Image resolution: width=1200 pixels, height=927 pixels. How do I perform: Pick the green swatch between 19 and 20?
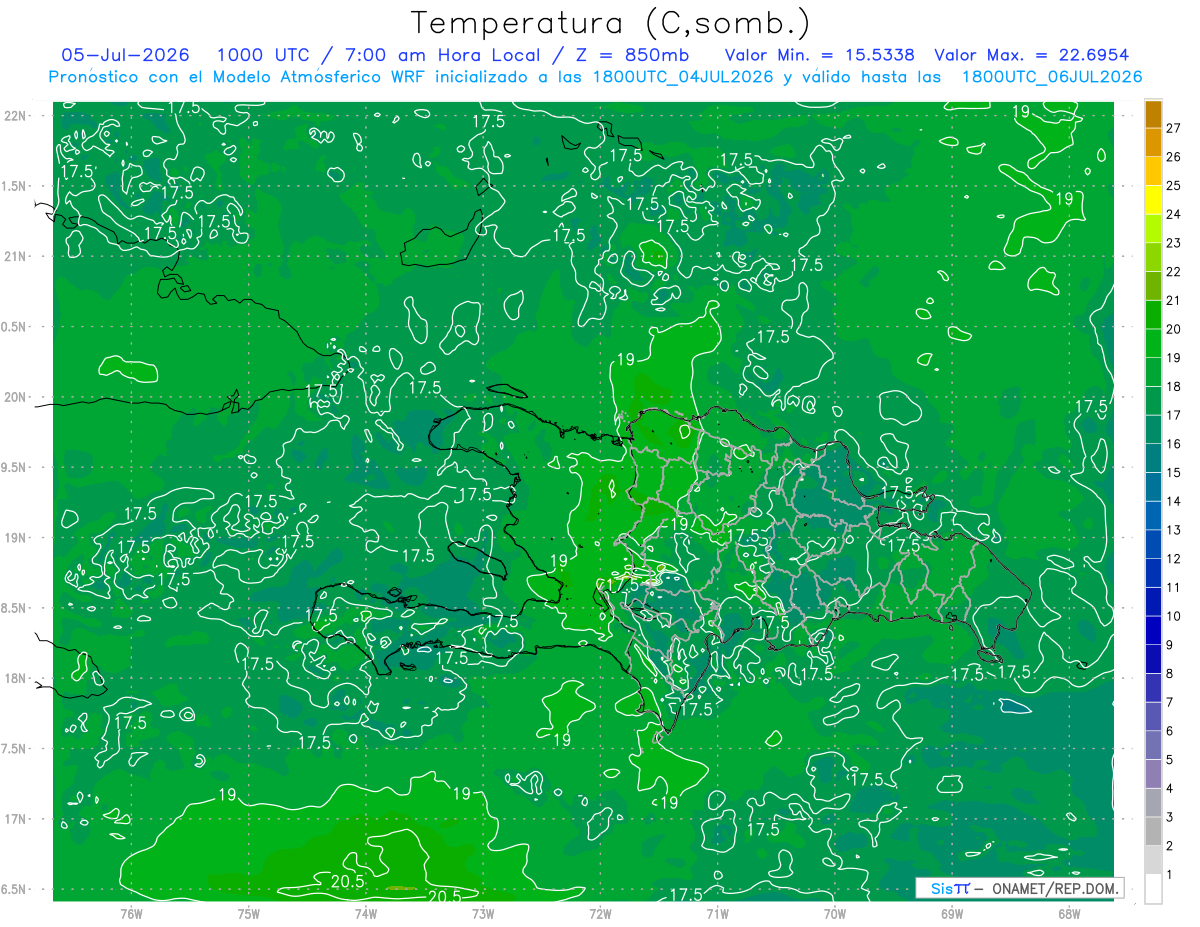pos(1153,343)
